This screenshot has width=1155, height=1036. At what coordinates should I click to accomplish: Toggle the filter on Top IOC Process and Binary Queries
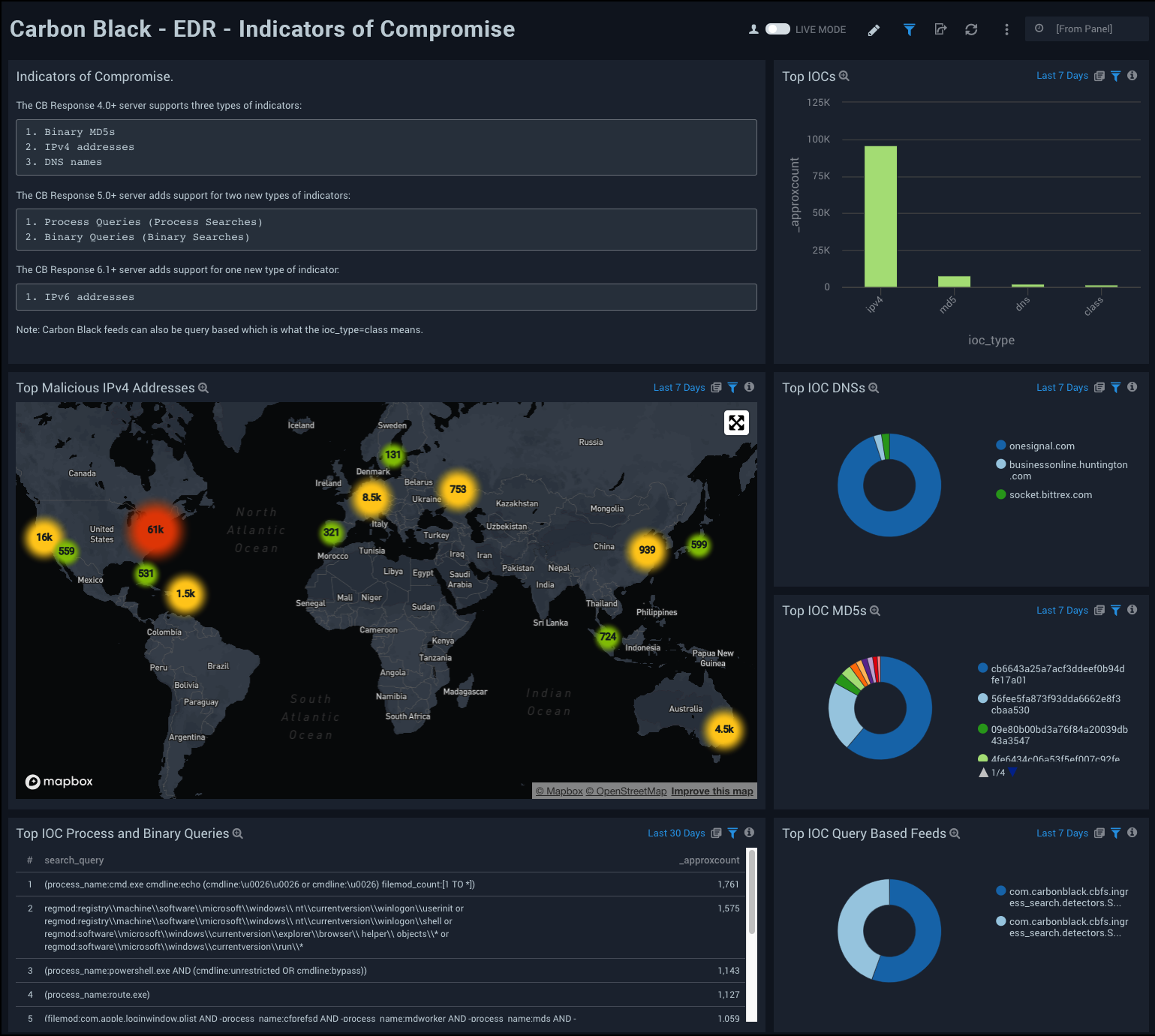(x=733, y=833)
